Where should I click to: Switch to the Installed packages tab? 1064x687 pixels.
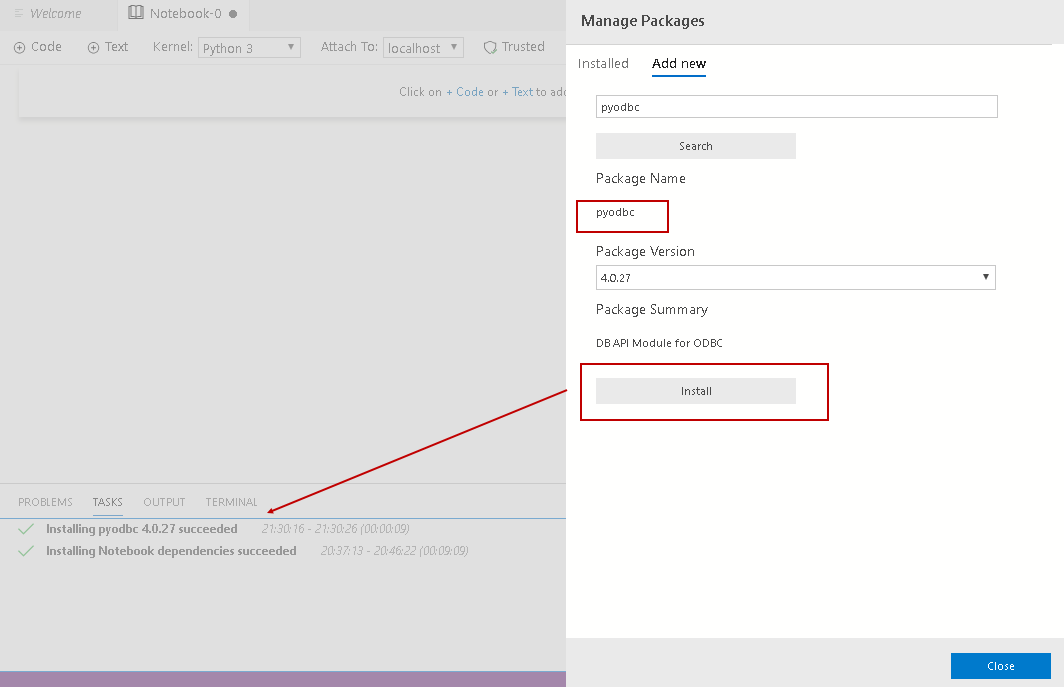click(x=603, y=64)
